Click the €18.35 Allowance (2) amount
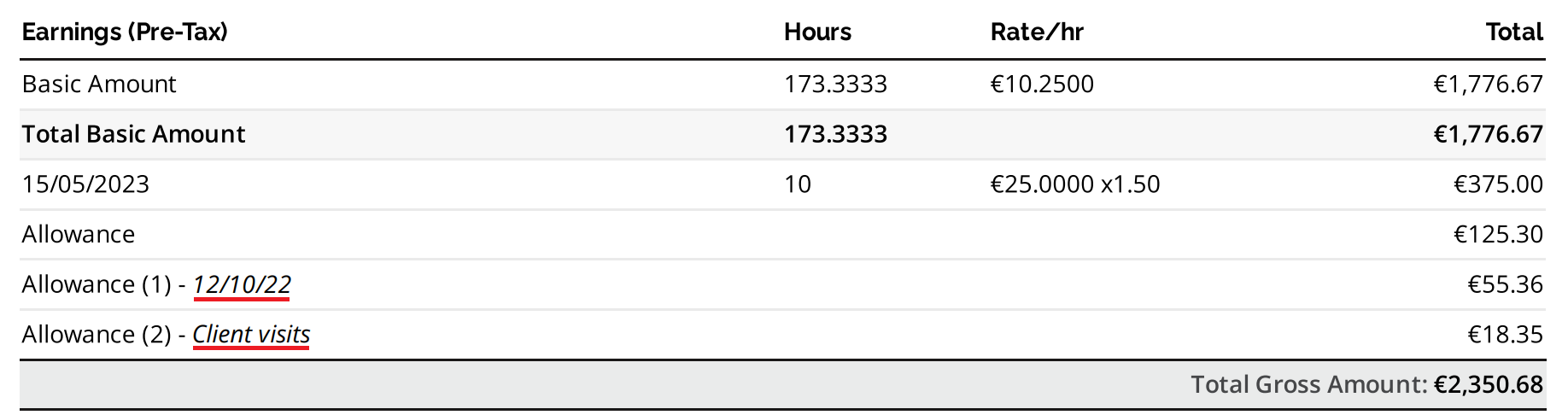The image size is (1568, 415). tap(1505, 335)
